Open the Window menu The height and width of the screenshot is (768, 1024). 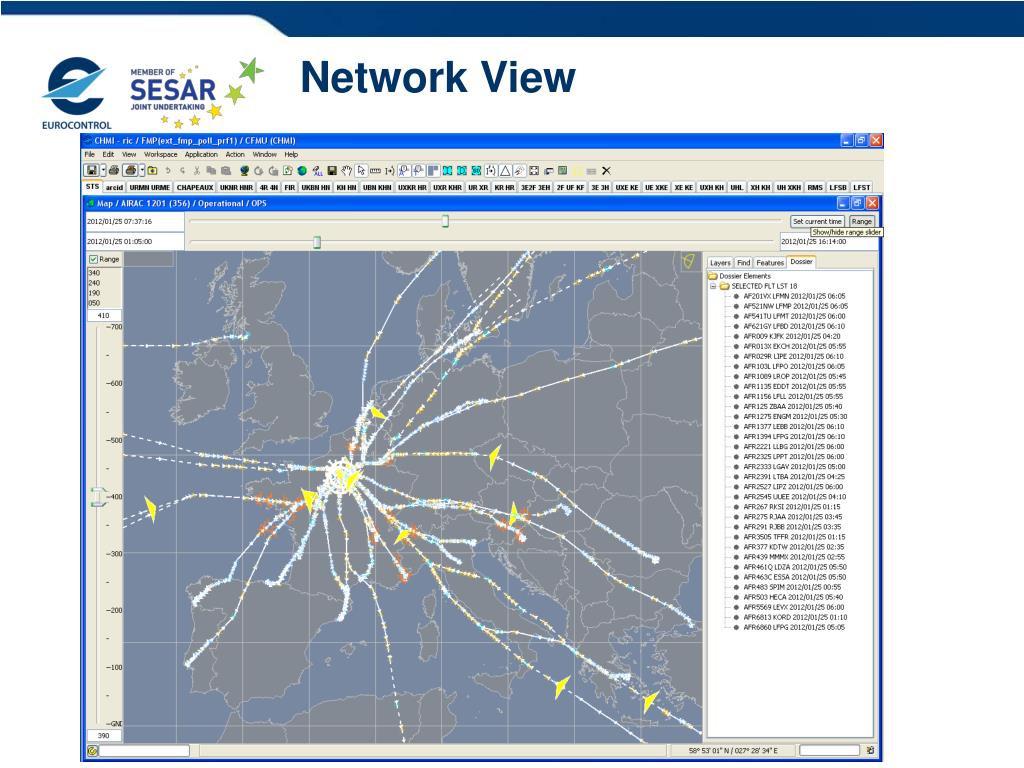click(x=264, y=155)
